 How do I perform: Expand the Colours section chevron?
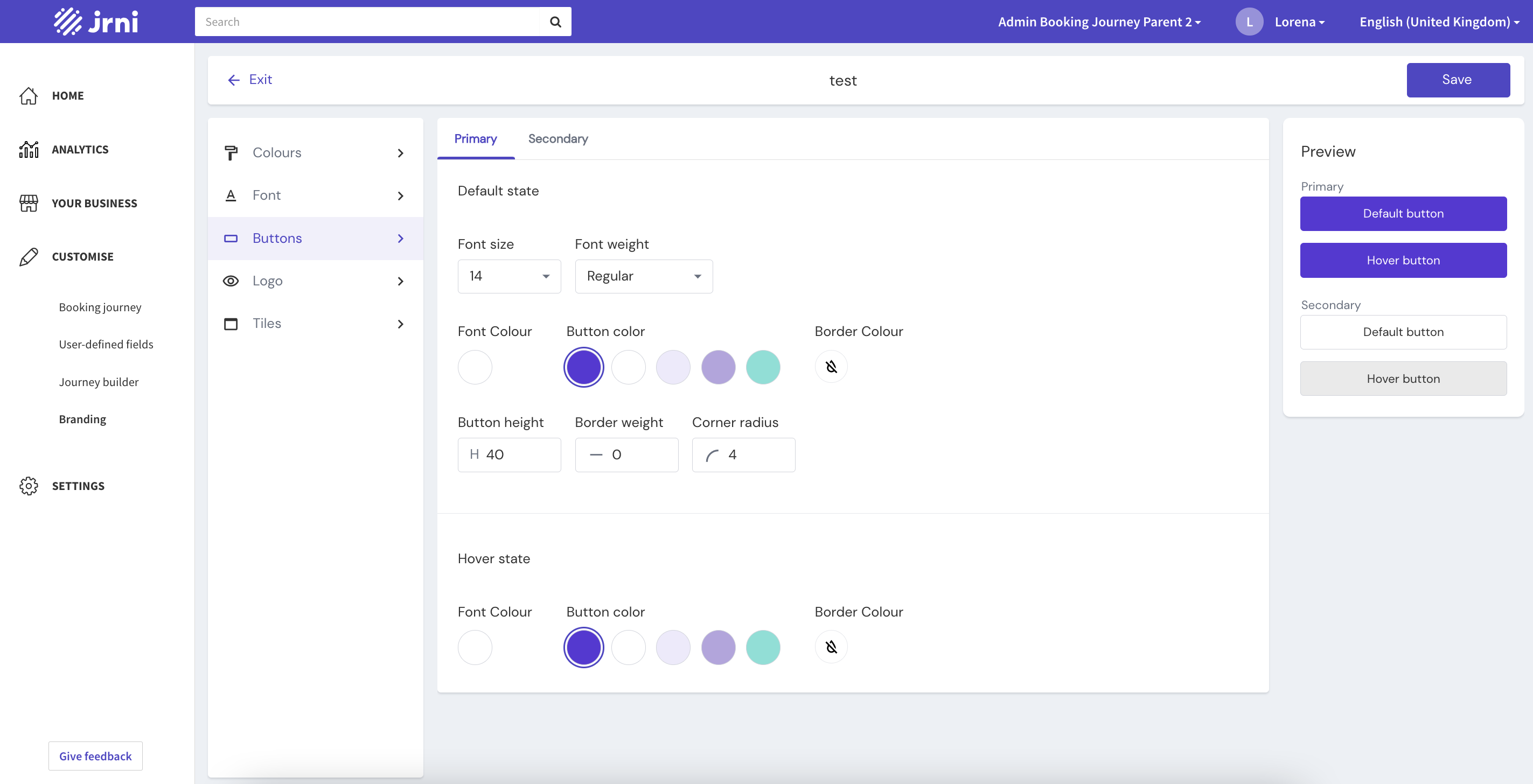pyautogui.click(x=401, y=153)
